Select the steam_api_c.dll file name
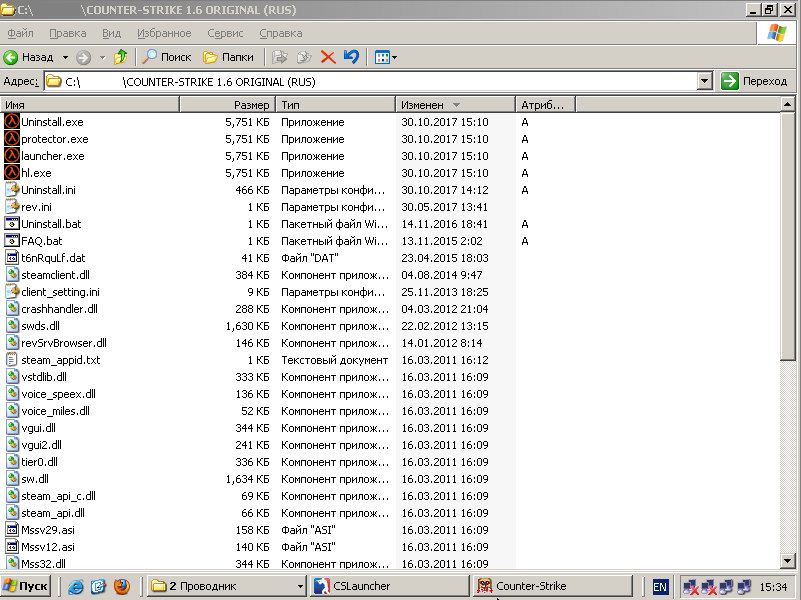Image resolution: width=801 pixels, height=600 pixels. [58, 496]
